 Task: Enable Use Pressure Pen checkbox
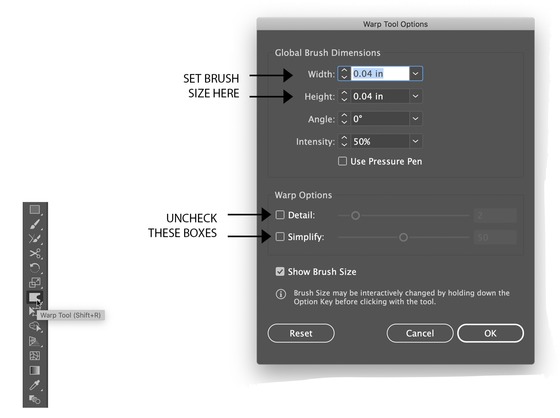(342, 161)
